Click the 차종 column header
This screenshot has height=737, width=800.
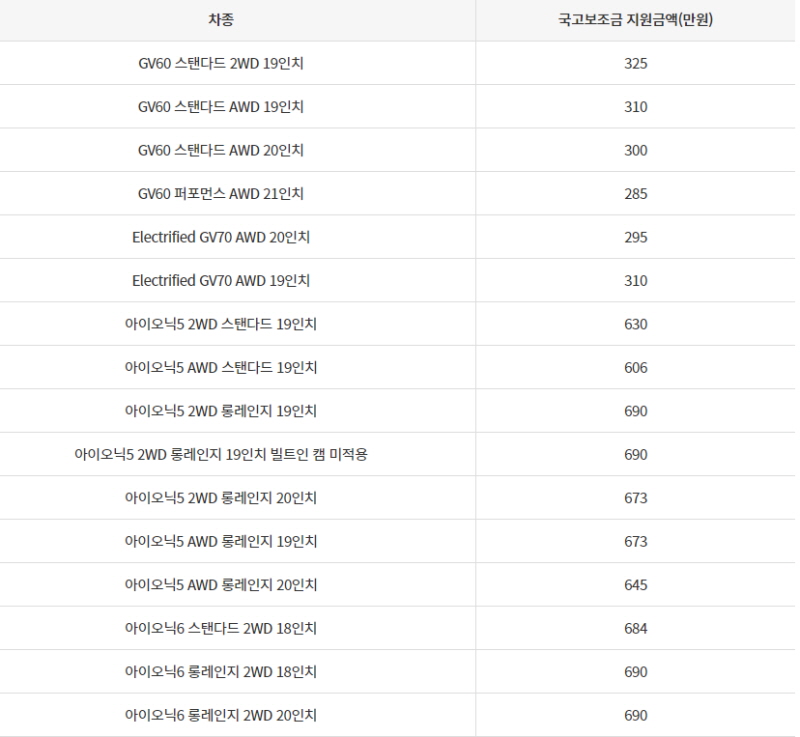pyautogui.click(x=221, y=20)
